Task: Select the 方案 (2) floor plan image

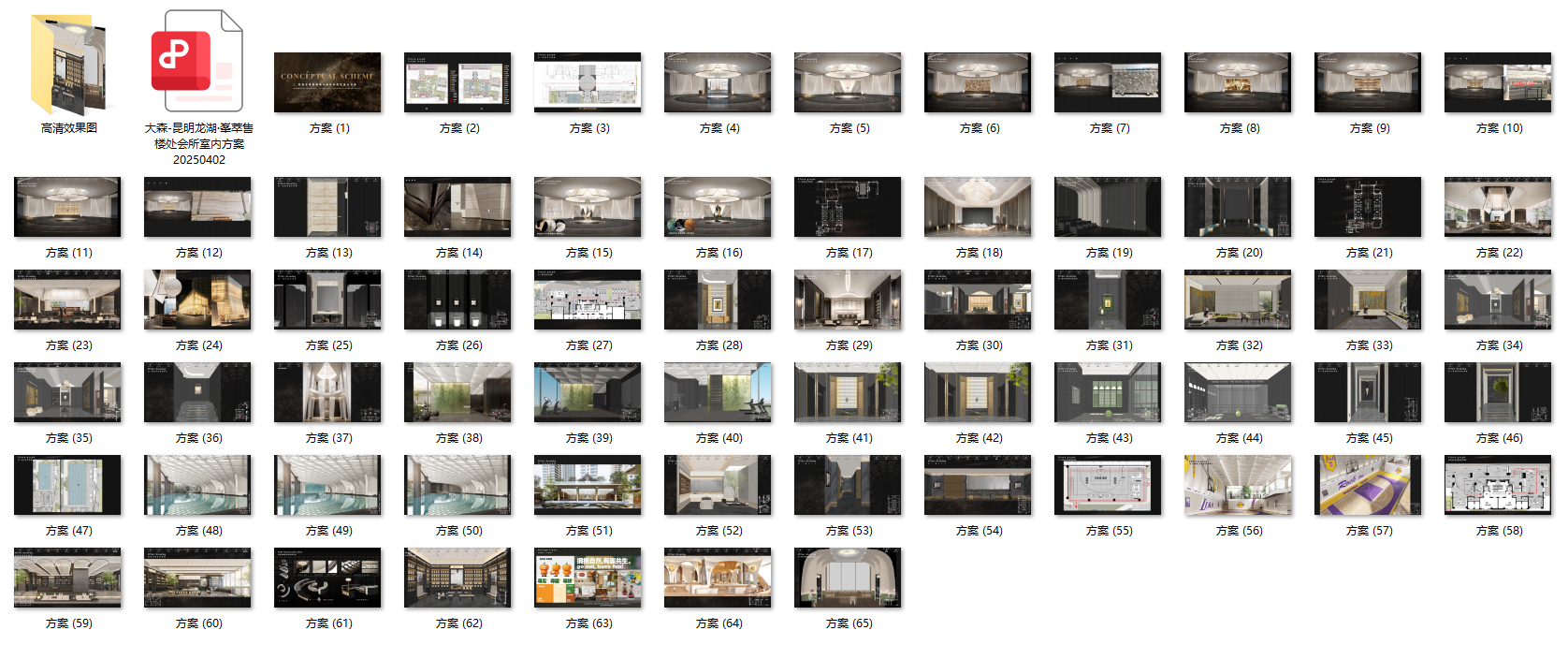Action: (x=457, y=82)
